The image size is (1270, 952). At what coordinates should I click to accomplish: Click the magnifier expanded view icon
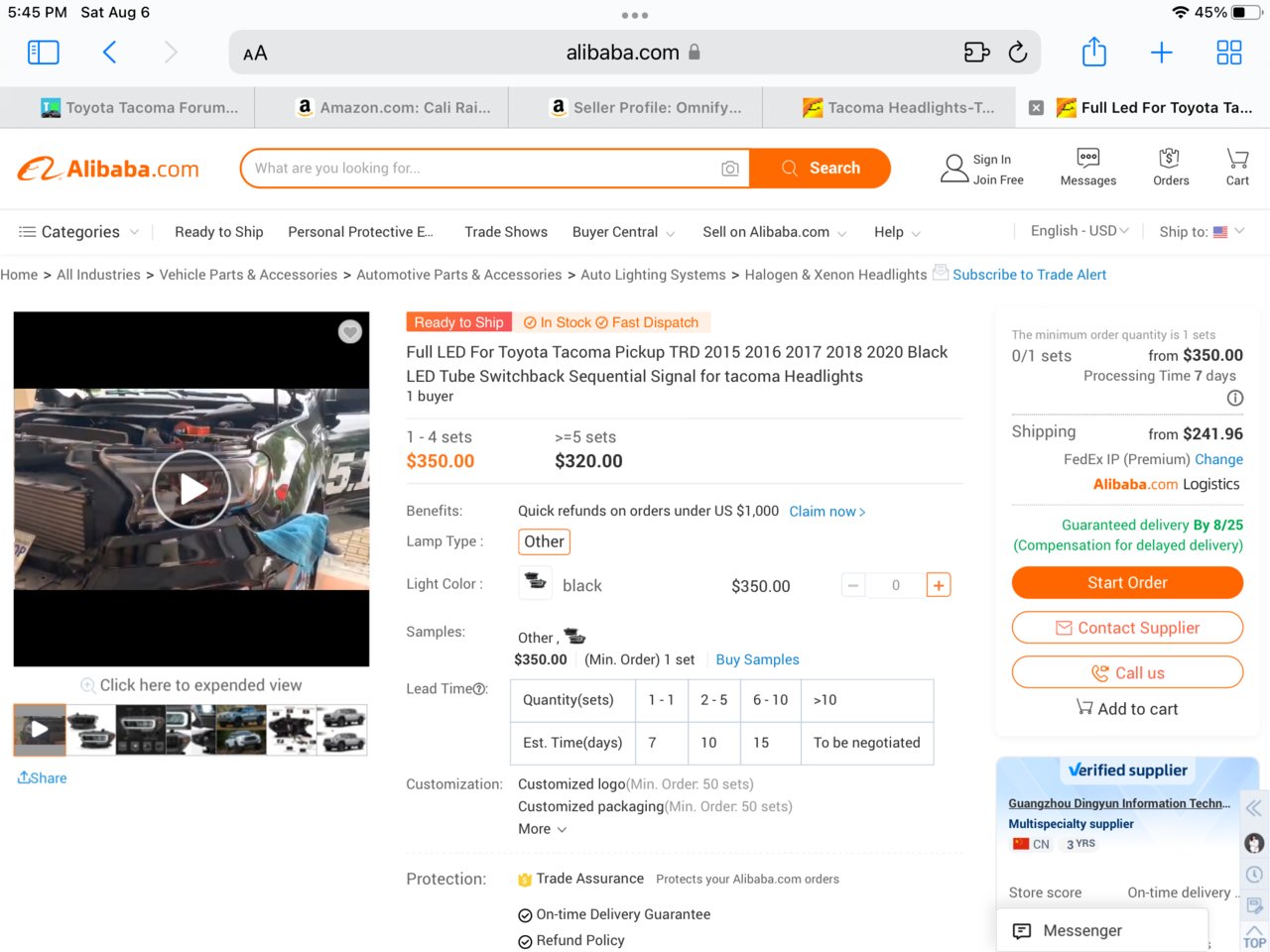pyautogui.click(x=88, y=685)
